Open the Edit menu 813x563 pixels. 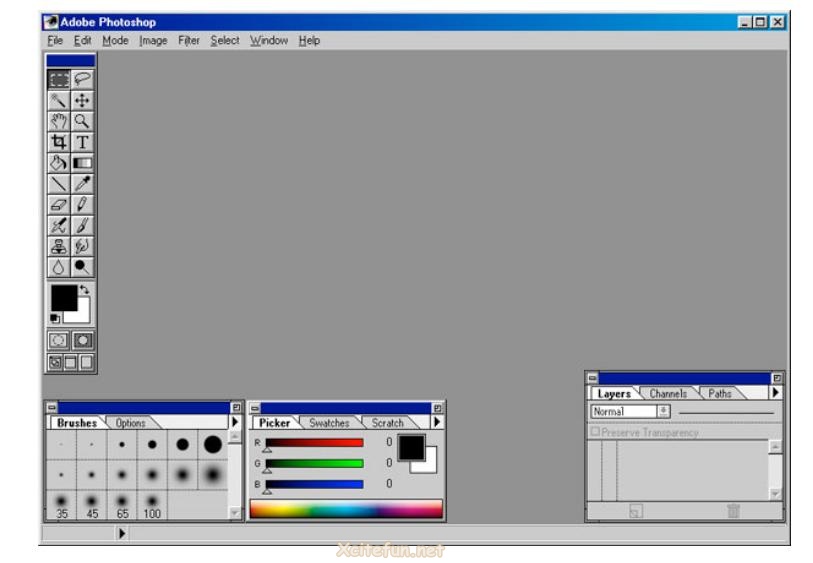[82, 40]
